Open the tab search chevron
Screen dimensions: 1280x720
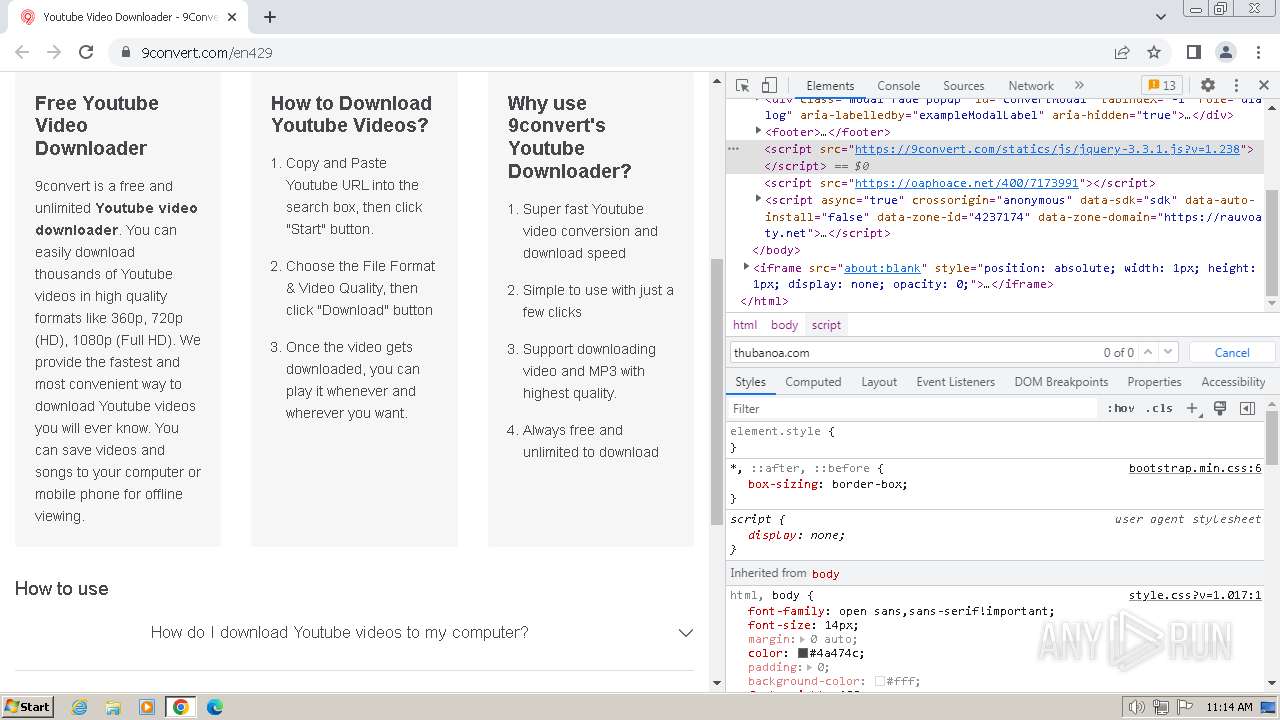coord(1161,17)
